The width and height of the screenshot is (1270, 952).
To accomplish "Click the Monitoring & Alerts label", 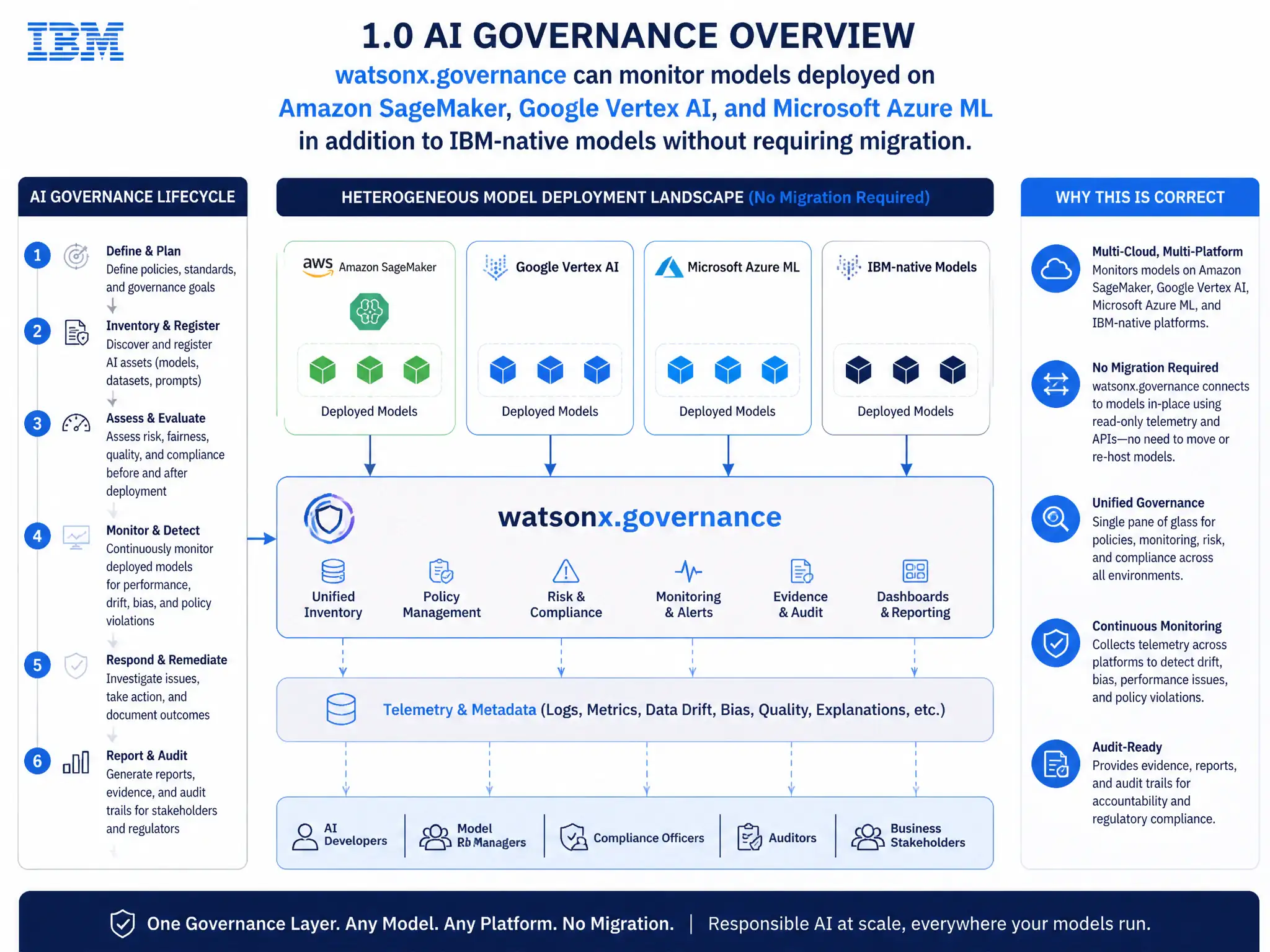I will coord(688,604).
